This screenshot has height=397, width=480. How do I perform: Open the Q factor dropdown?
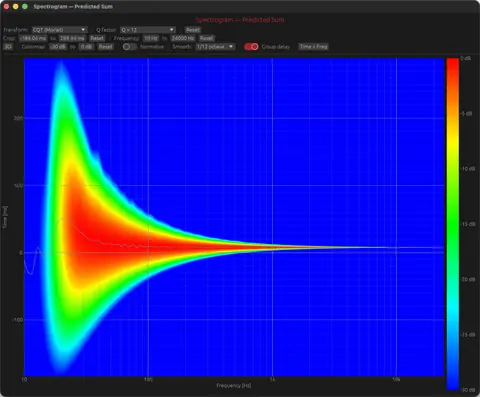pos(148,30)
